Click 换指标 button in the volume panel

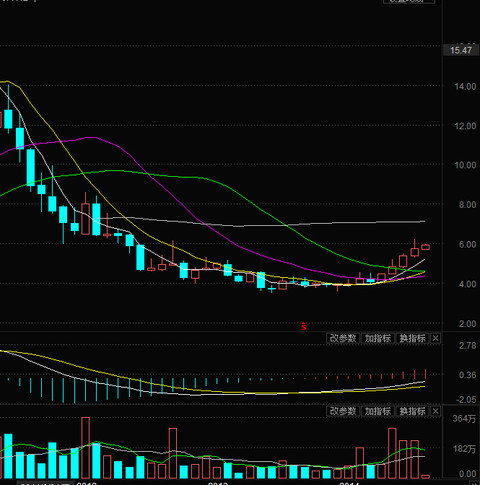pyautogui.click(x=412, y=411)
